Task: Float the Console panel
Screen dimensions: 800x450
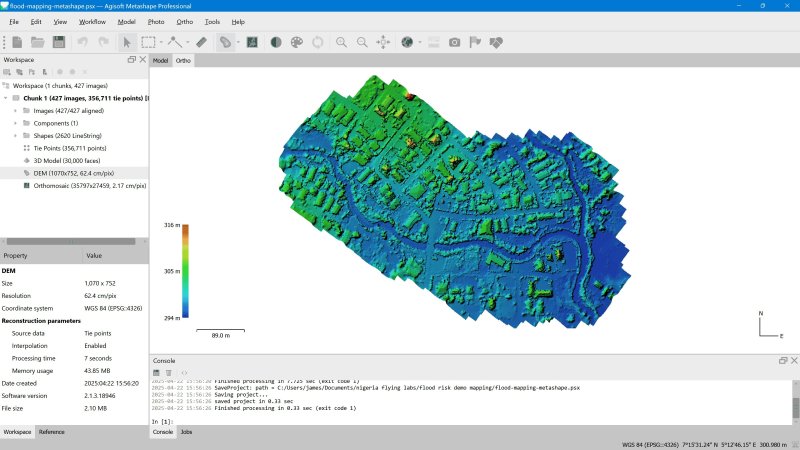Action: pos(783,361)
